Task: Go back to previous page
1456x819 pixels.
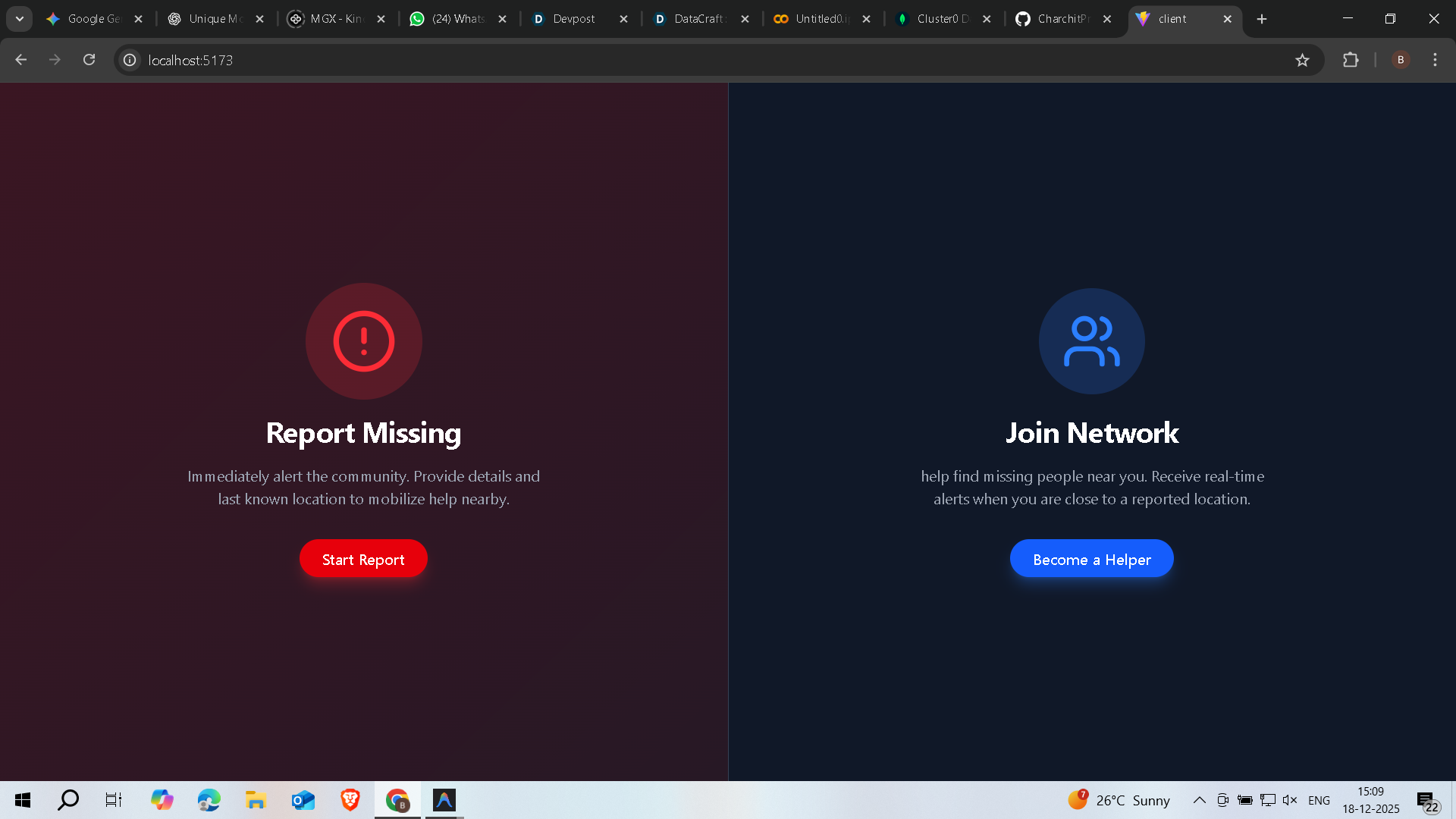Action: point(21,60)
